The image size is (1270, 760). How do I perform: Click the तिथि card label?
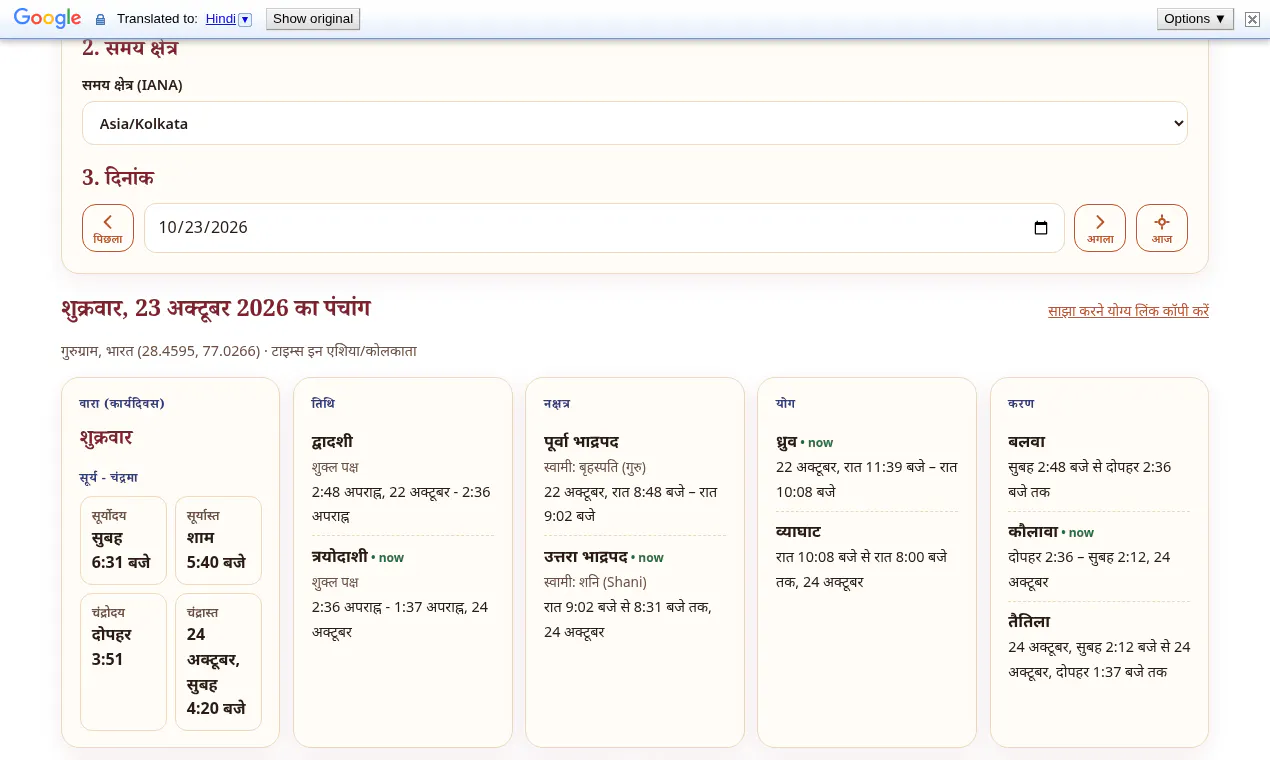[323, 403]
